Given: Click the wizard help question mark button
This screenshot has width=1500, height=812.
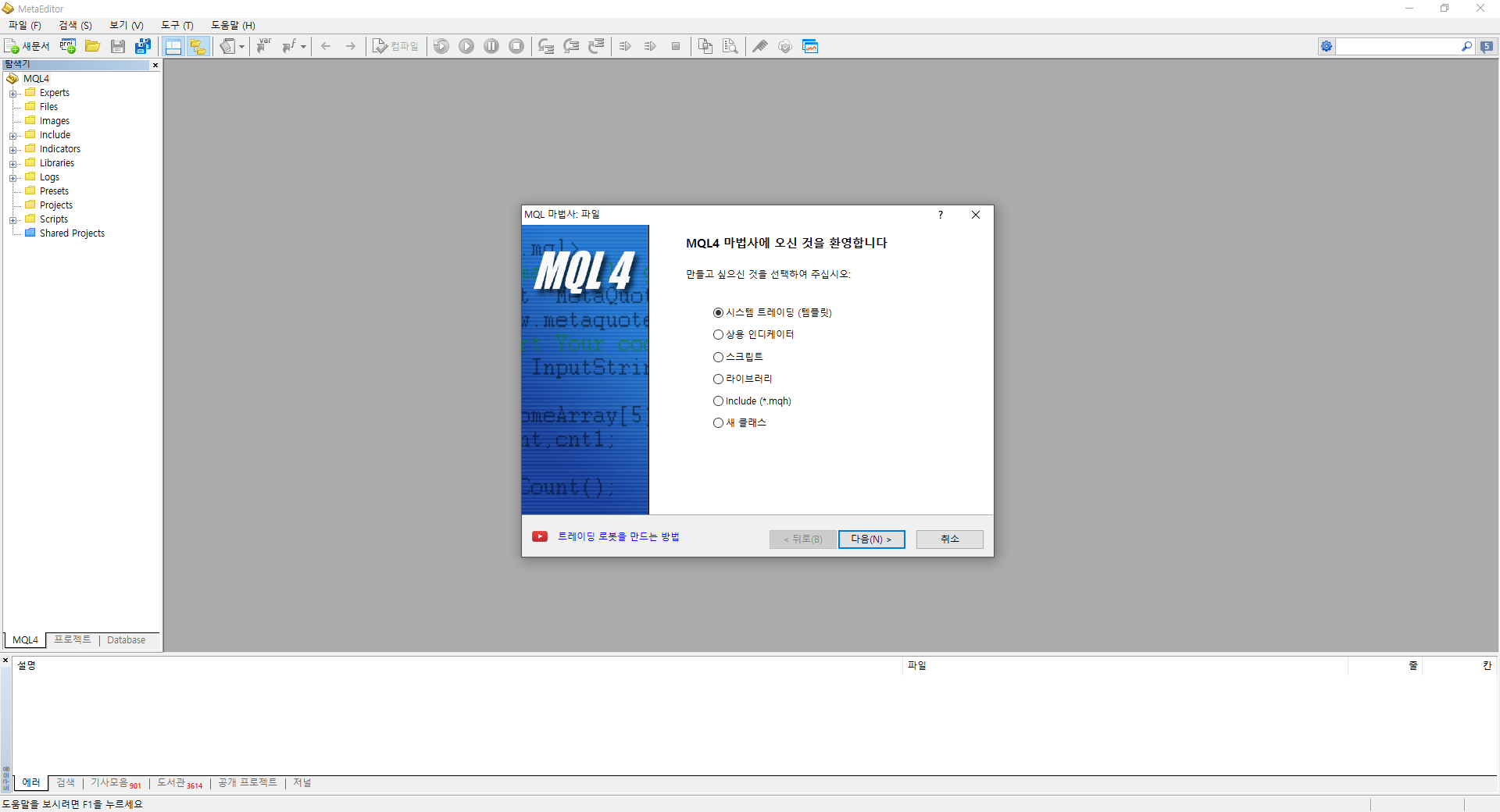Looking at the screenshot, I should coord(941,215).
